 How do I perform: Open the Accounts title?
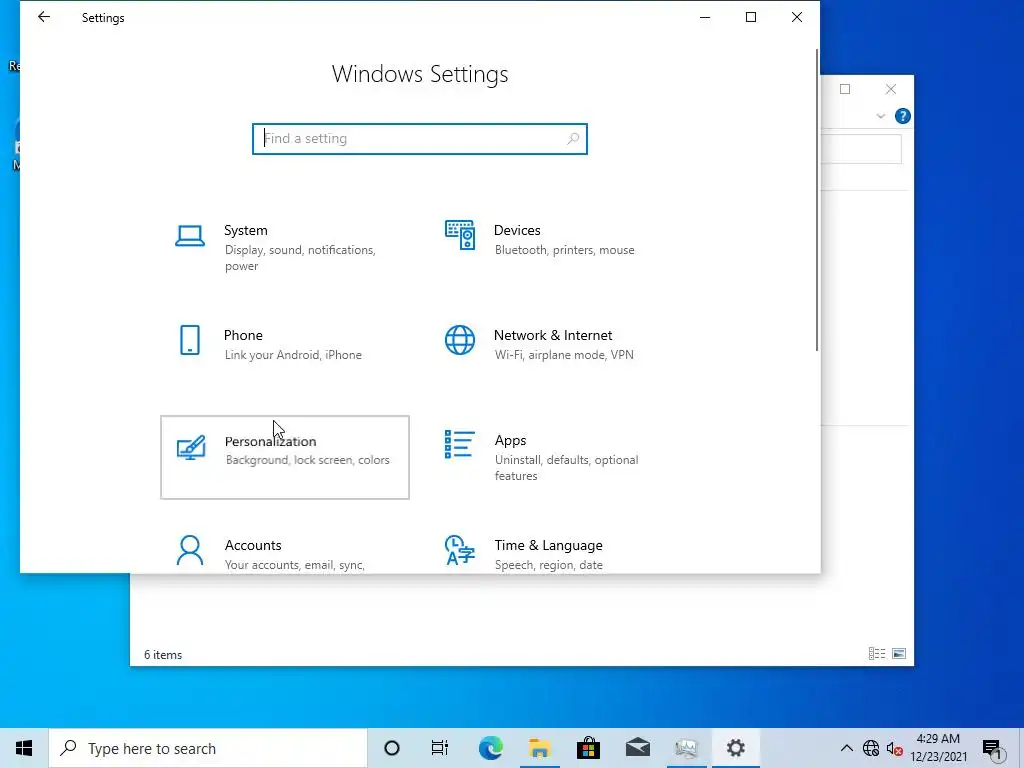click(x=253, y=545)
